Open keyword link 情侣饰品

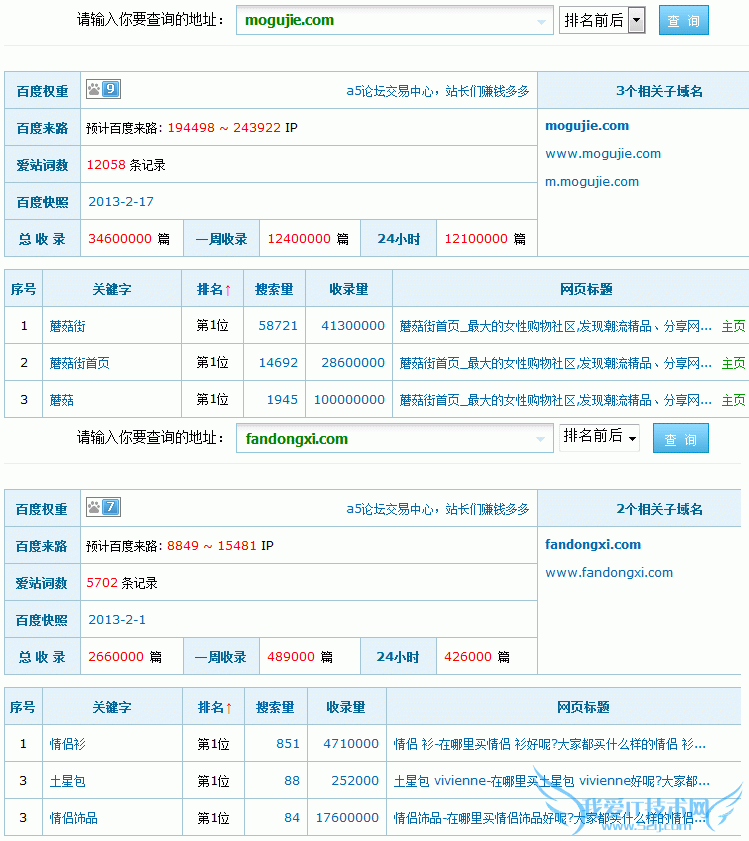pyautogui.click(x=74, y=818)
